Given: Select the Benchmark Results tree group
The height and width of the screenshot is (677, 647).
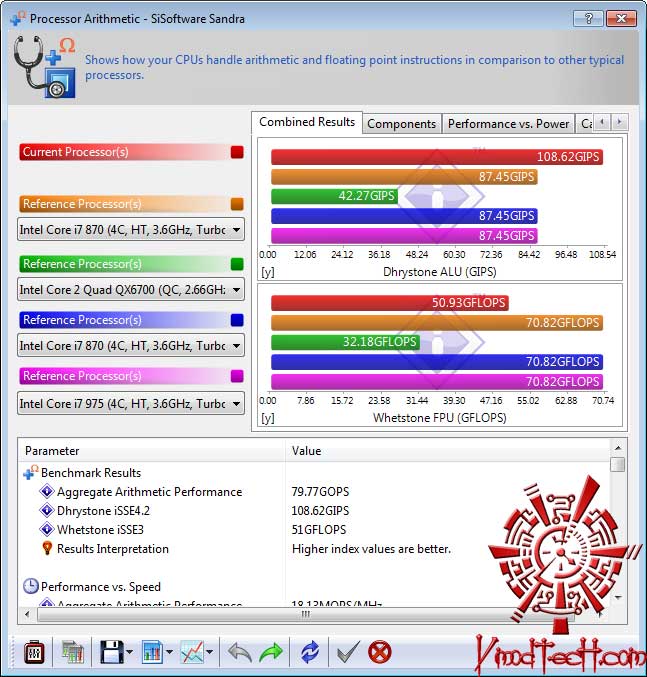Looking at the screenshot, I should [91, 473].
